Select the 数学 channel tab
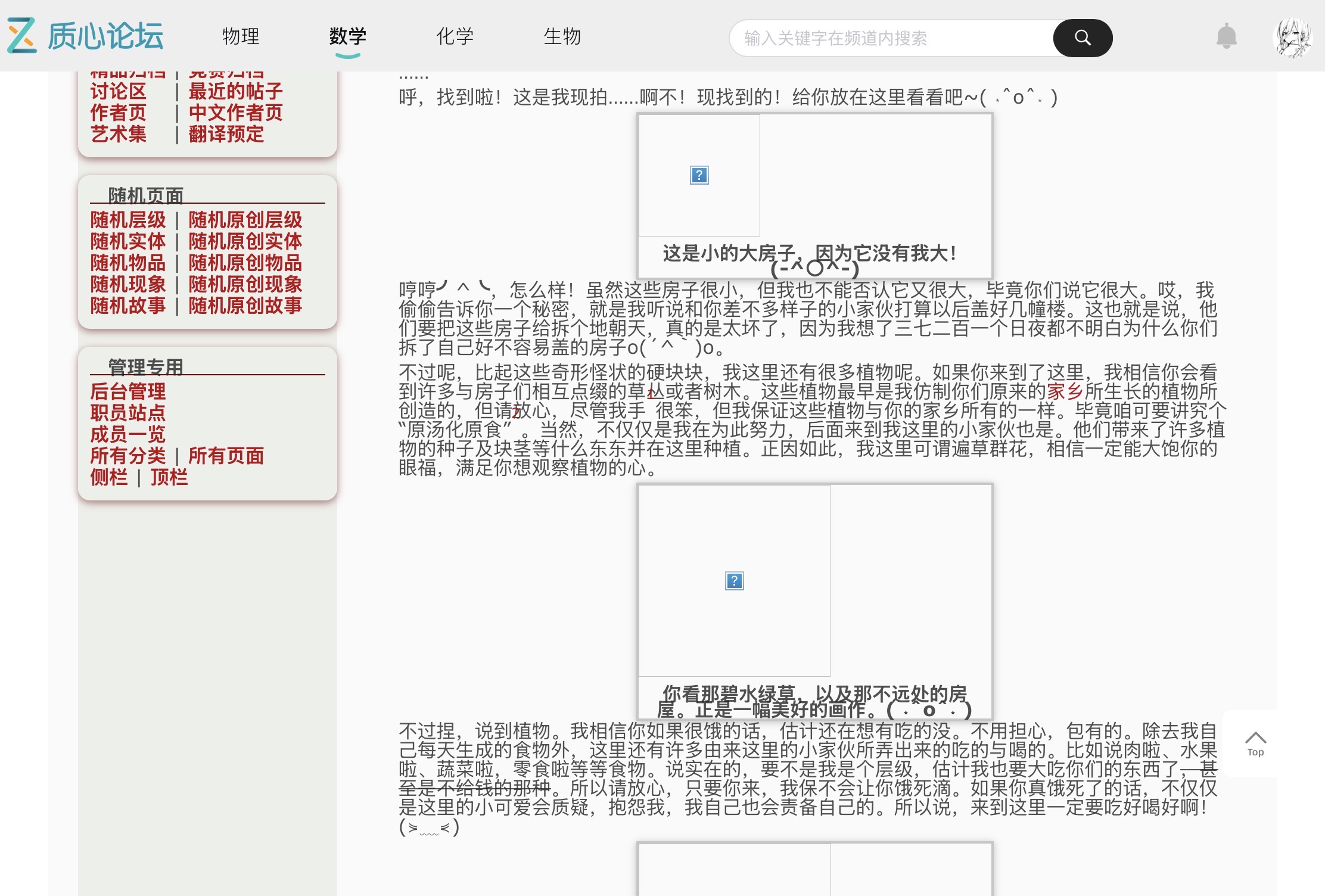1325x896 pixels. [x=348, y=36]
